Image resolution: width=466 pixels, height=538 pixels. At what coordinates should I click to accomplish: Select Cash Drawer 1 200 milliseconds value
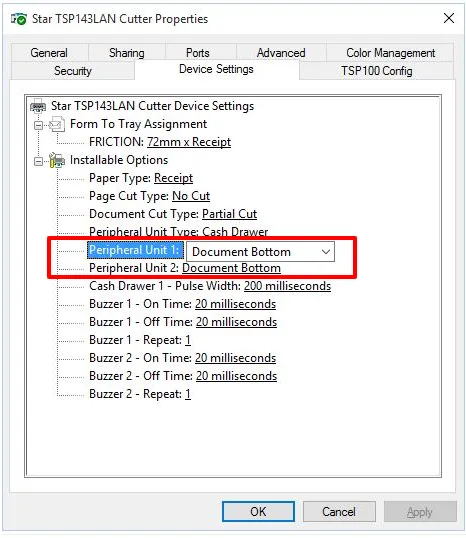point(287,286)
